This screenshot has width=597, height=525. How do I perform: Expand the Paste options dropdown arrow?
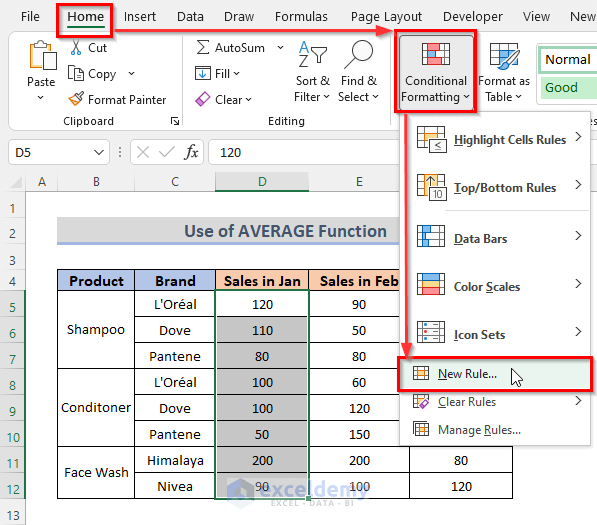pyautogui.click(x=40, y=98)
